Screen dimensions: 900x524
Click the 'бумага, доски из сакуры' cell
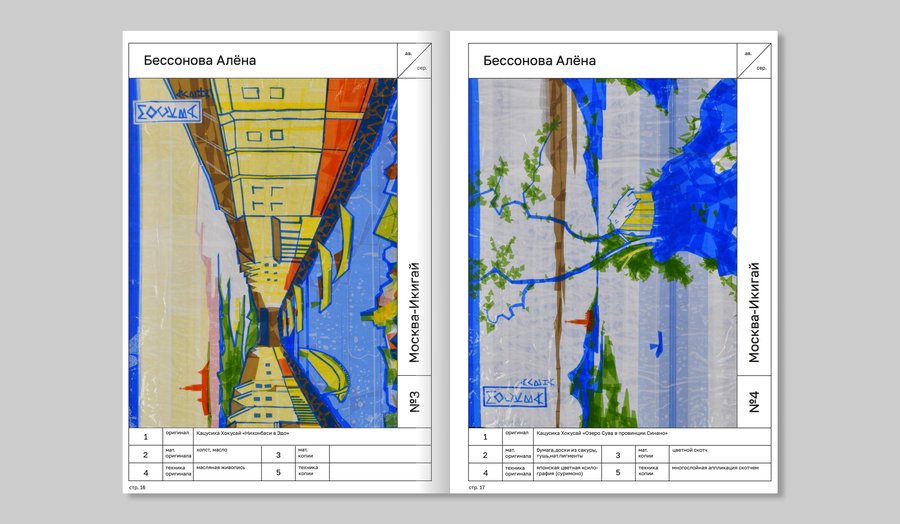coord(567,454)
